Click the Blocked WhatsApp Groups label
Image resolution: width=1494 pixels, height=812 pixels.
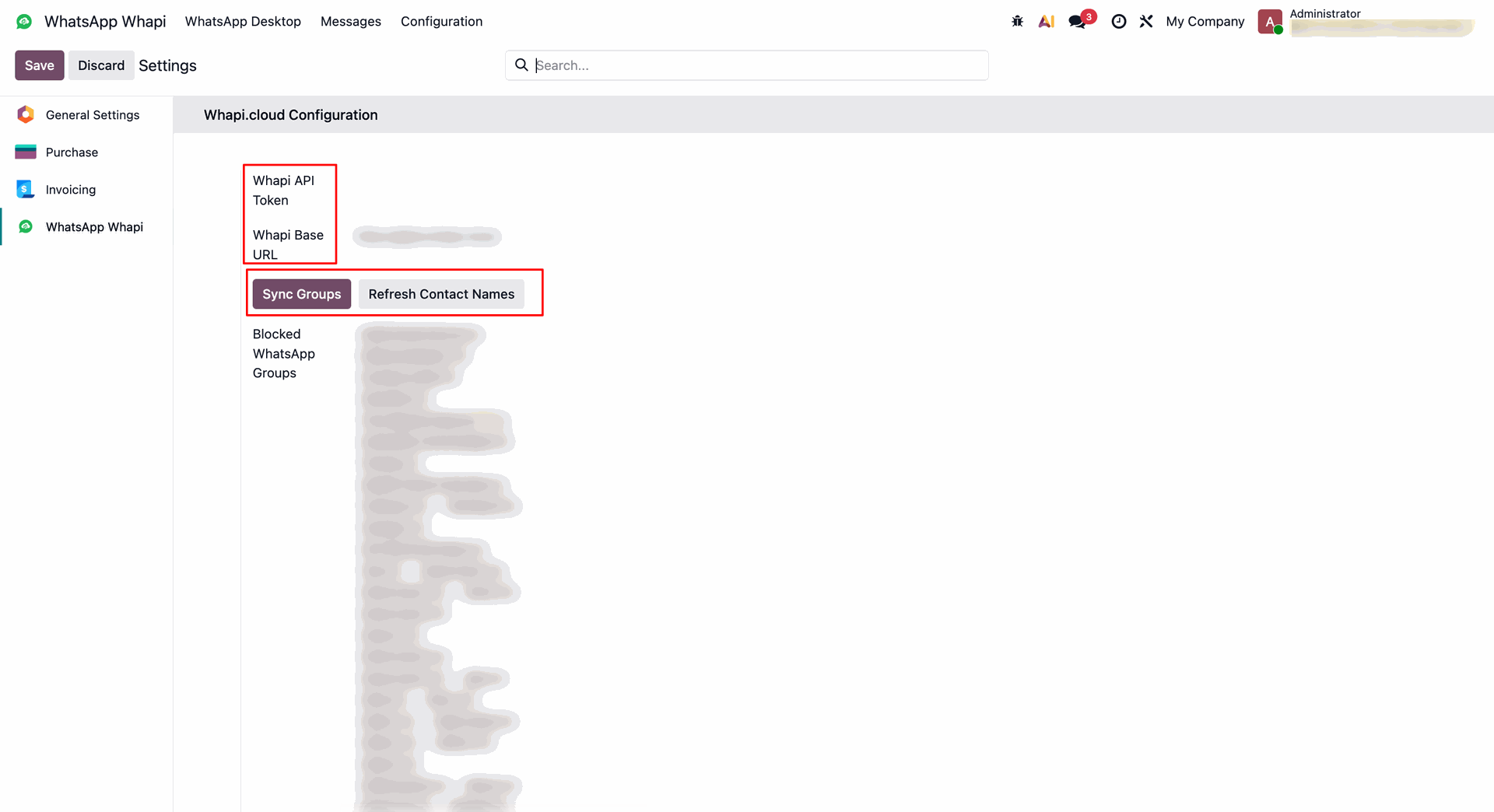point(284,354)
